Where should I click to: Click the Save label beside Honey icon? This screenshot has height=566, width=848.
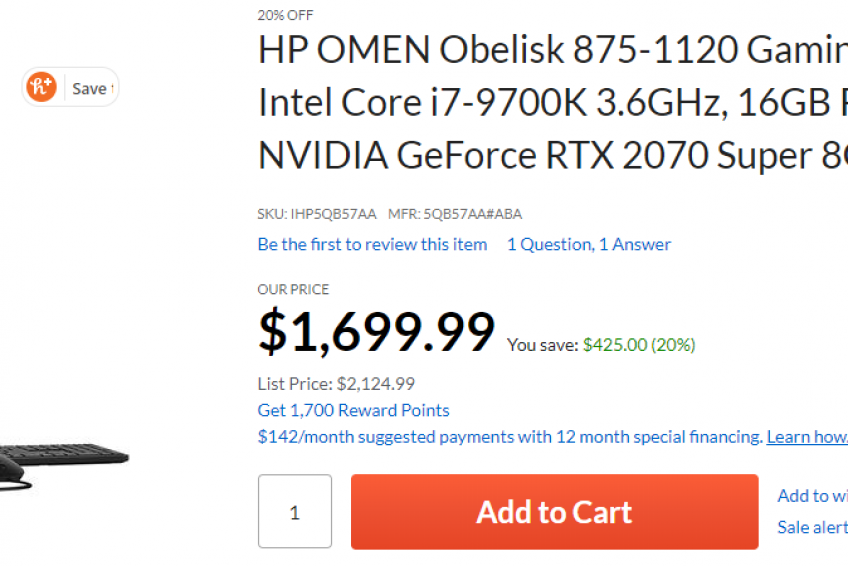click(90, 89)
